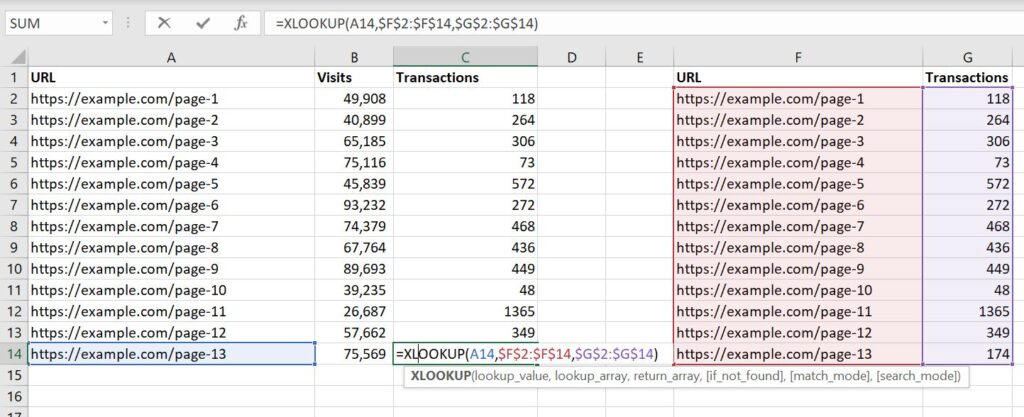Screen dimensions: 1024x417
Task: Click XLOOKUP function name in tooltip
Action: point(440,377)
